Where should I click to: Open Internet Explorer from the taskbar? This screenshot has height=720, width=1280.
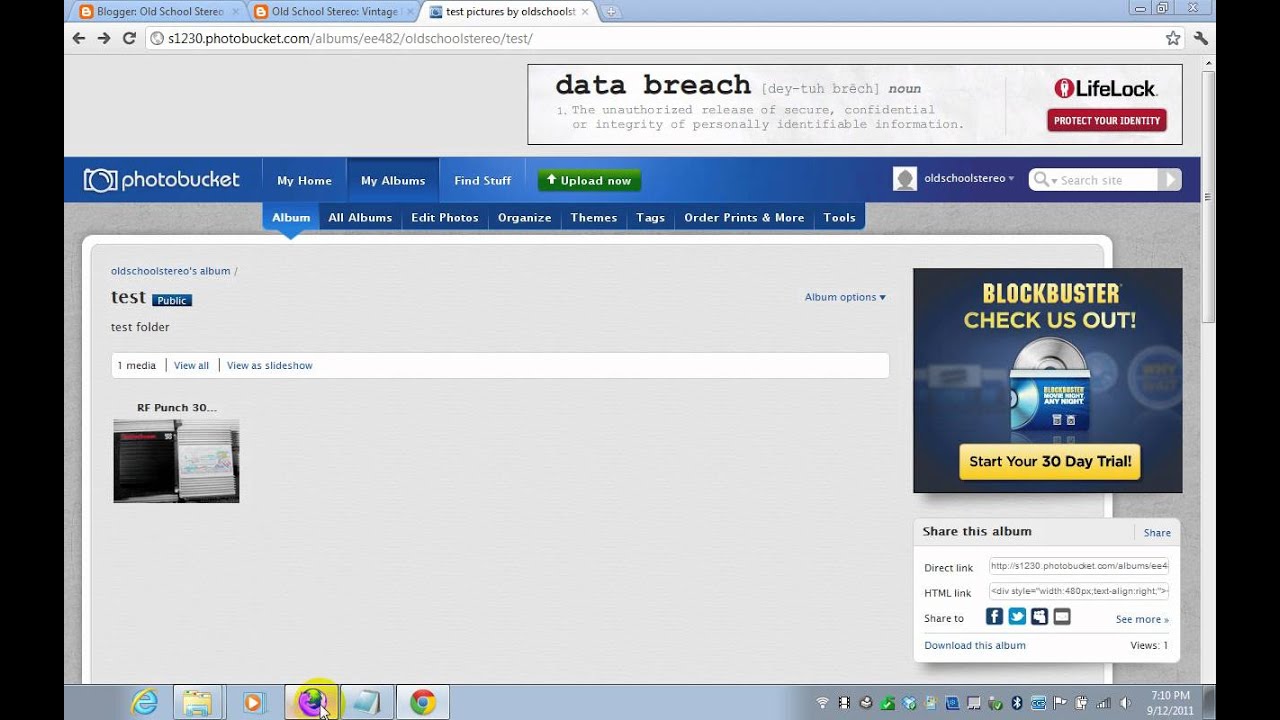click(x=145, y=703)
